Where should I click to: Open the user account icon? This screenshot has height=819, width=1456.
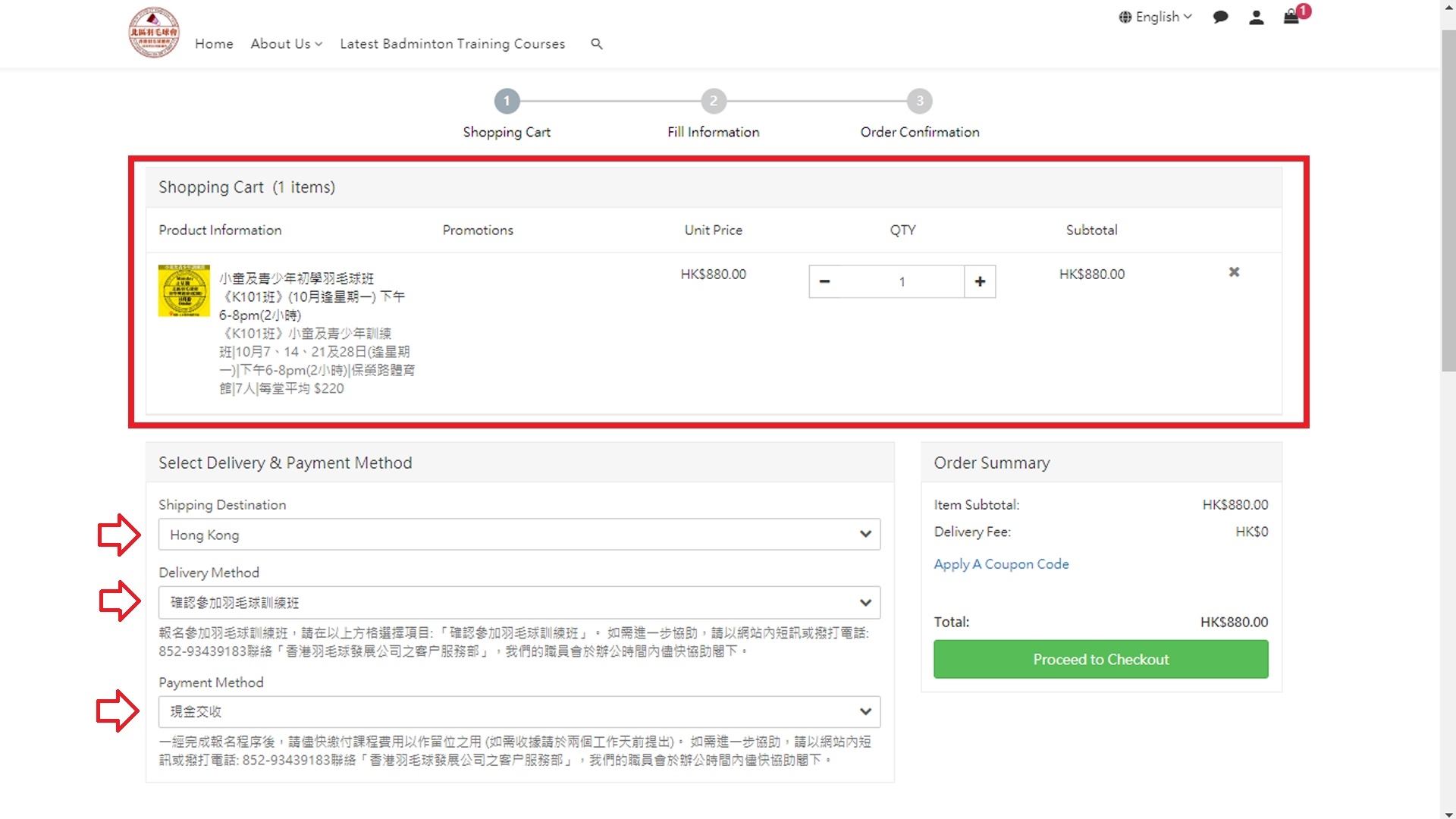(1256, 17)
